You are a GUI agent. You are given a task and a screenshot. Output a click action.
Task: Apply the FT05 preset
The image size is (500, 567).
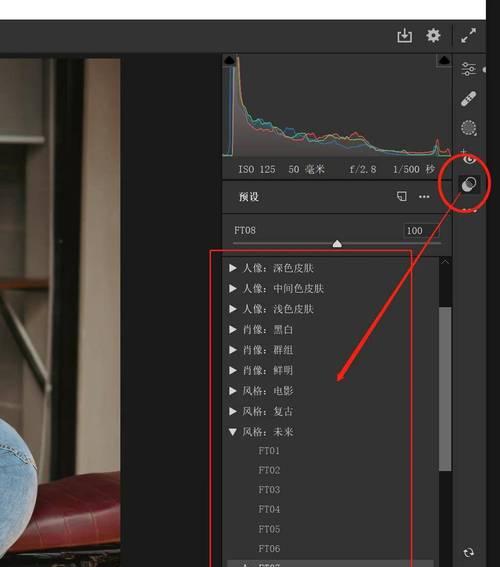click(269, 529)
